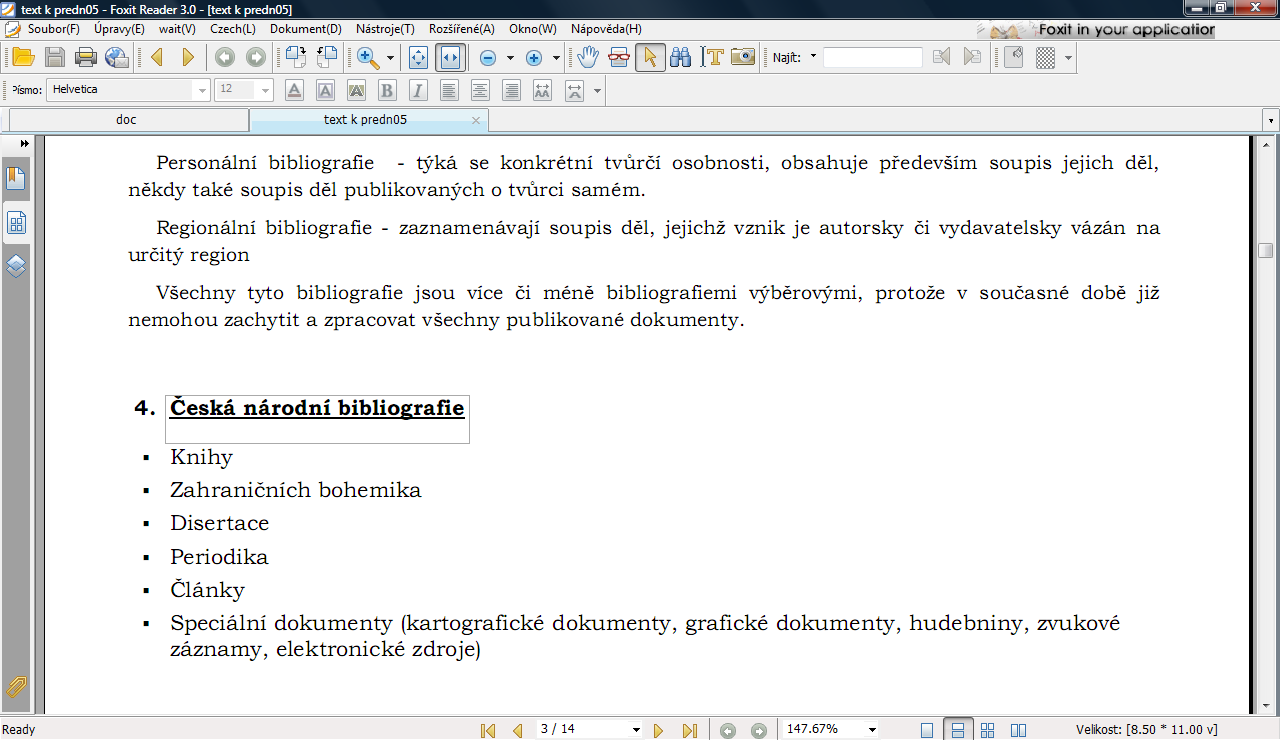This screenshot has width=1280, height=740.
Task: Click the text background fill icon
Action: [x=356, y=90]
